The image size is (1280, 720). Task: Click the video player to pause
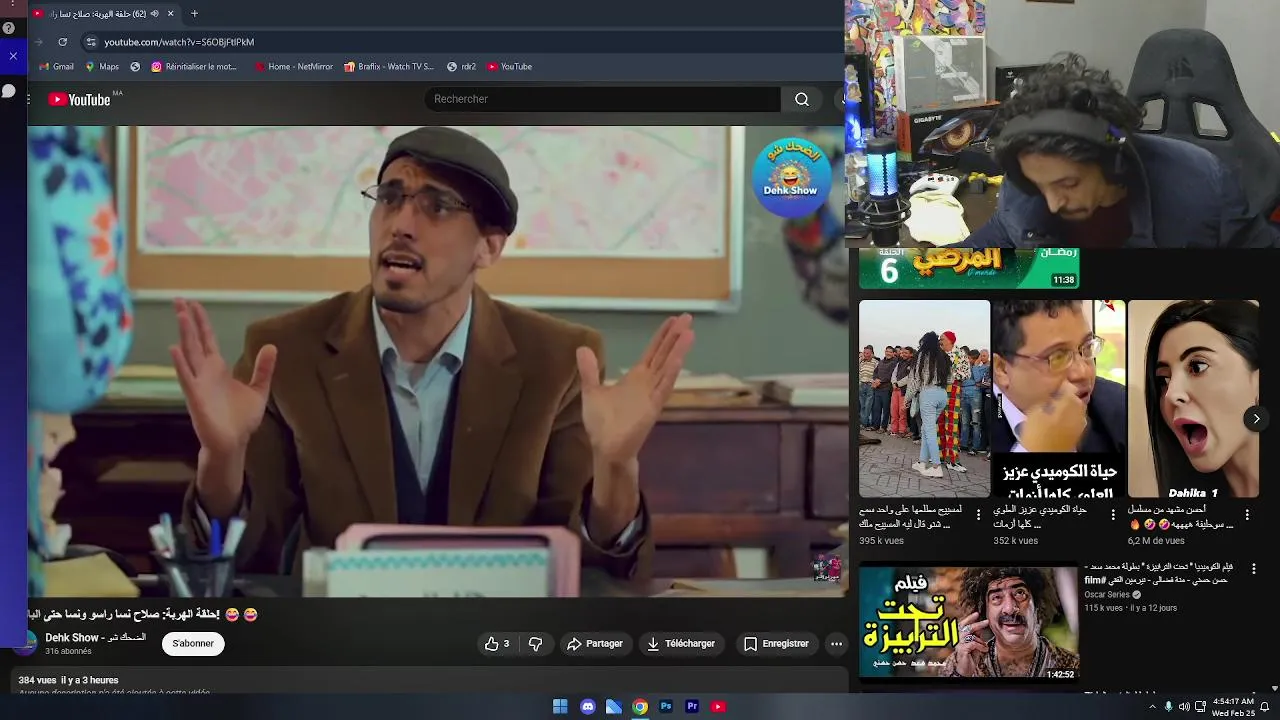click(436, 361)
